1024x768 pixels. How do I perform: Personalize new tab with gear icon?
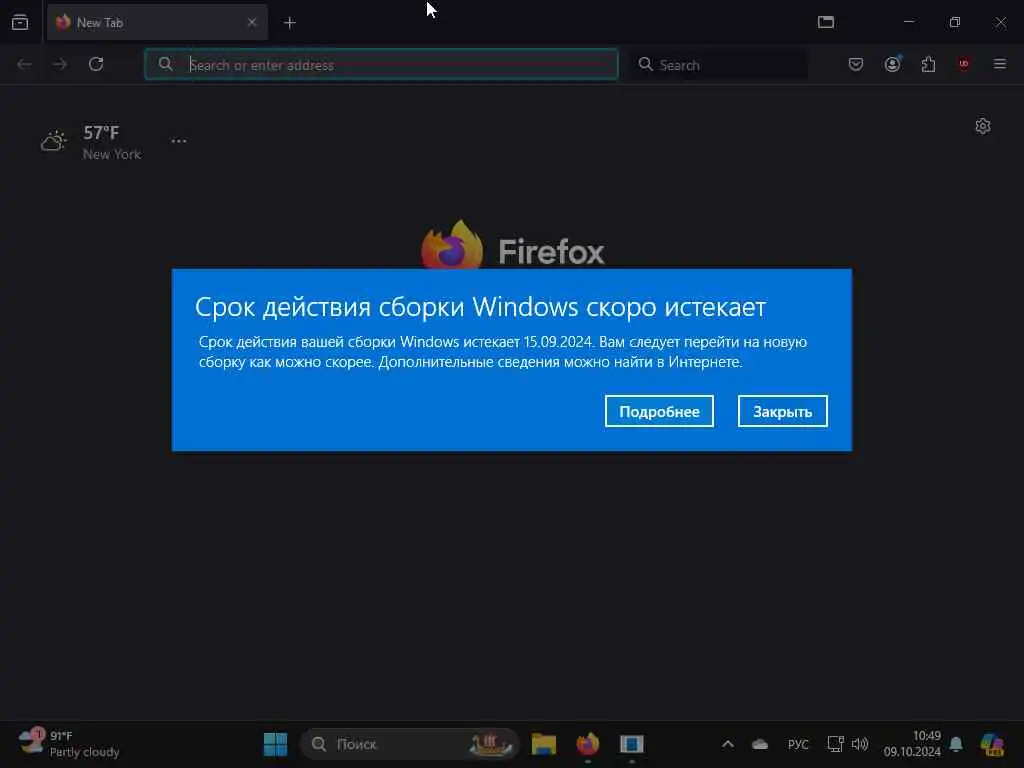click(983, 126)
